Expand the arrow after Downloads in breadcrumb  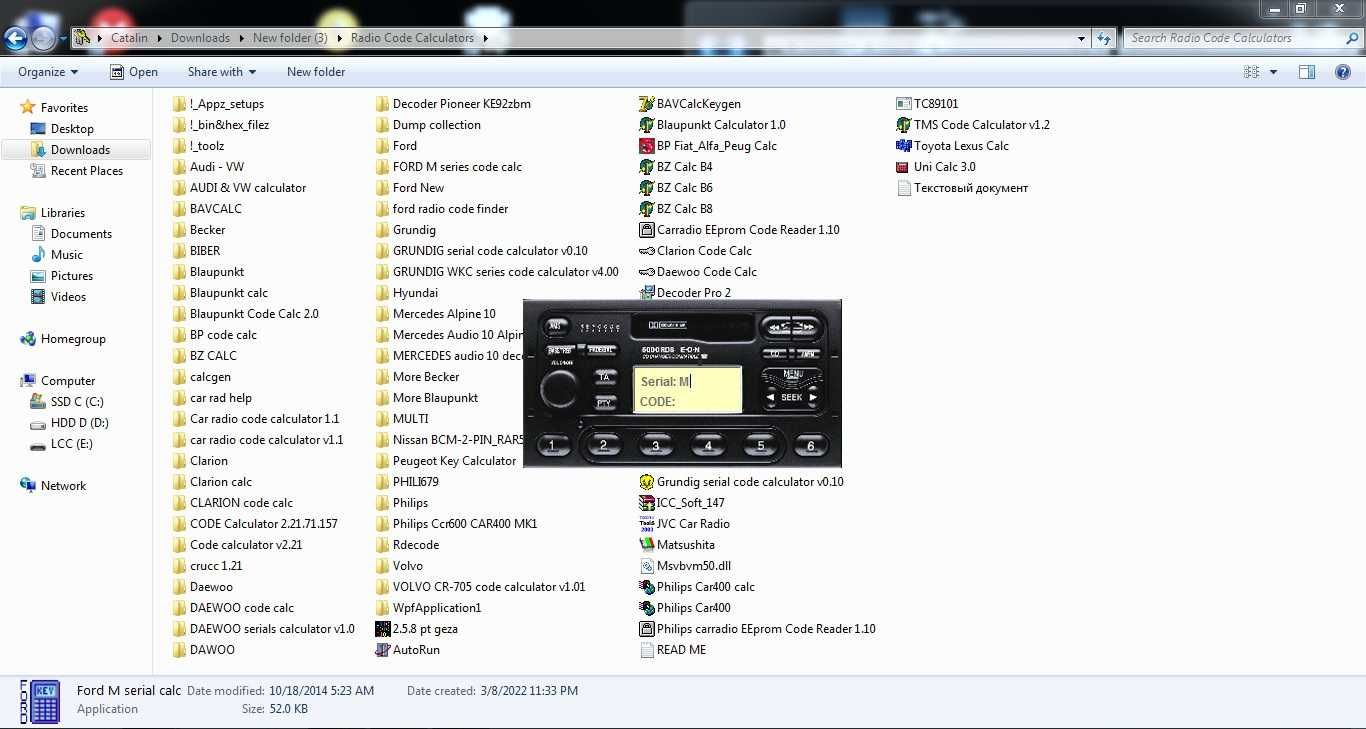[x=240, y=38]
